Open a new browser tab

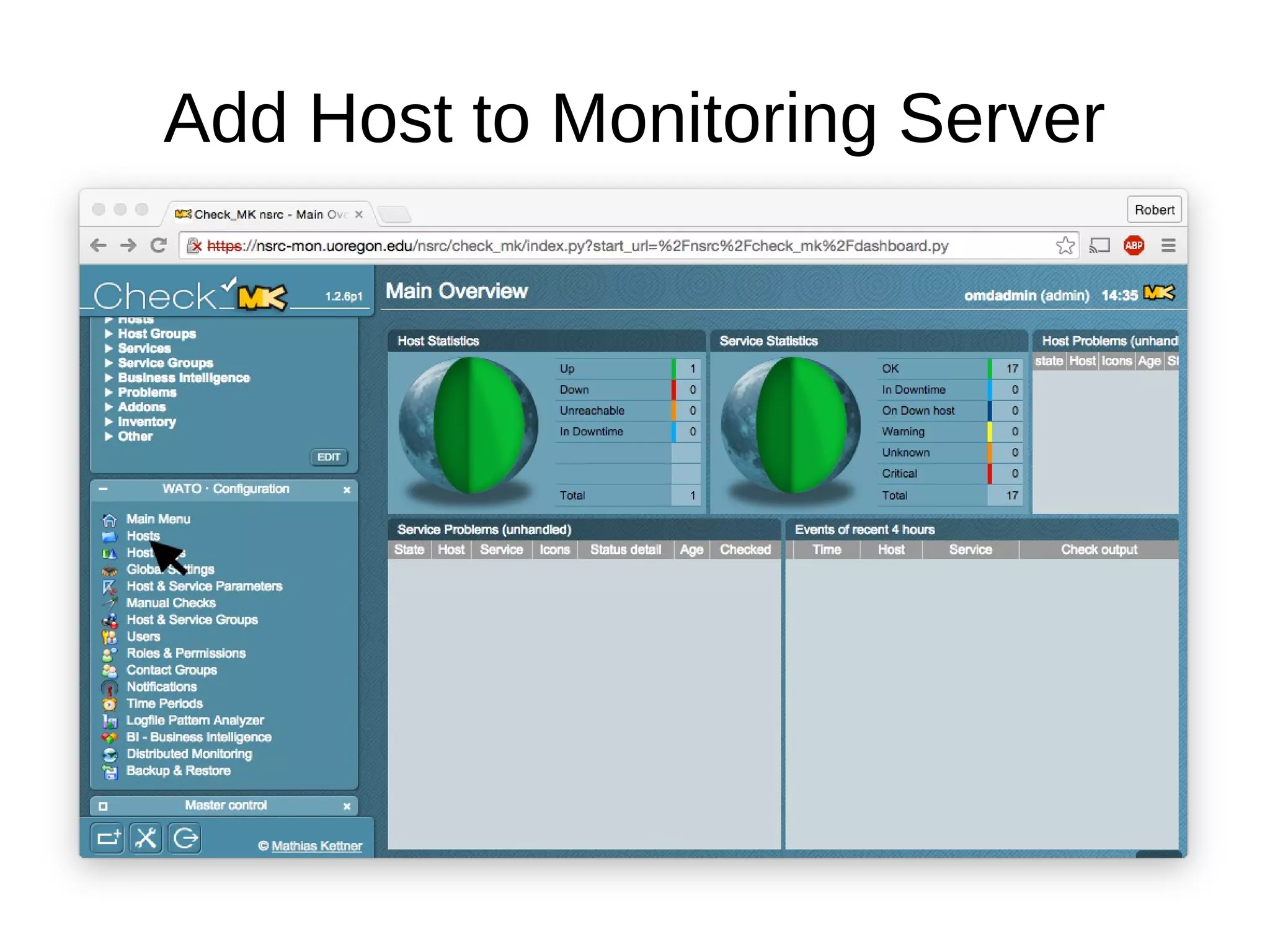coord(394,215)
